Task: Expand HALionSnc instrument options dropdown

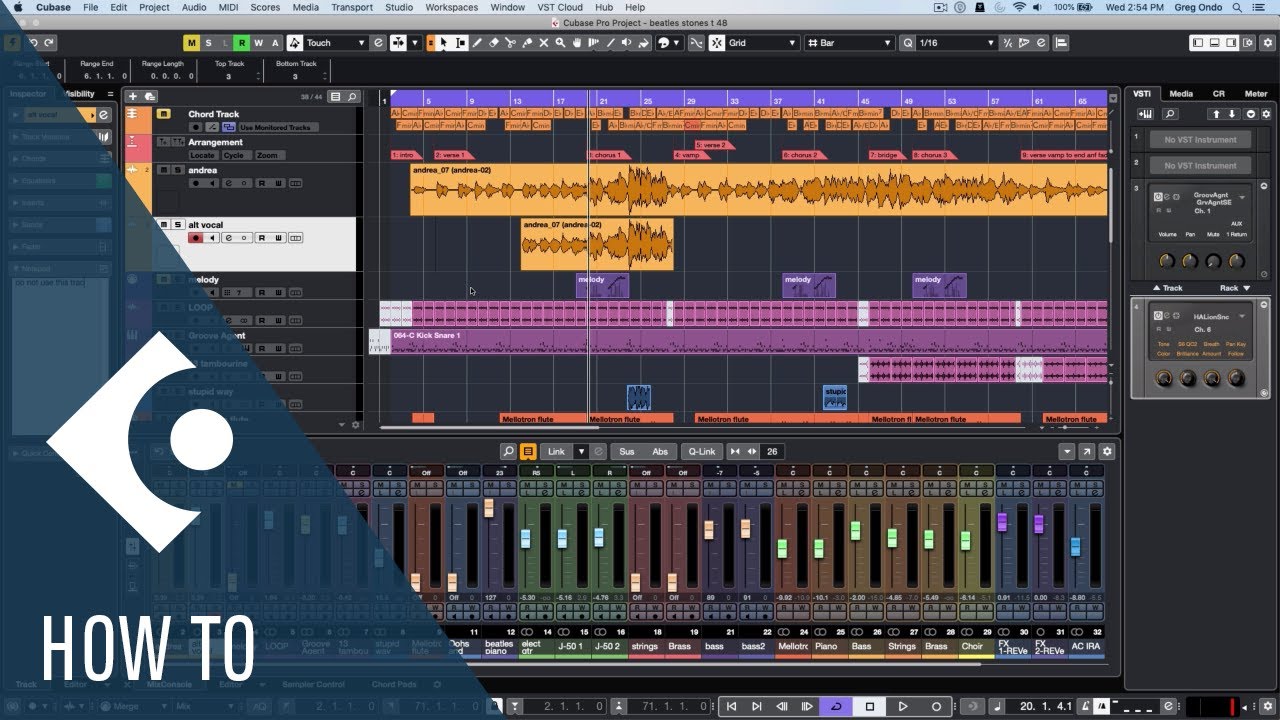Action: (x=1242, y=316)
